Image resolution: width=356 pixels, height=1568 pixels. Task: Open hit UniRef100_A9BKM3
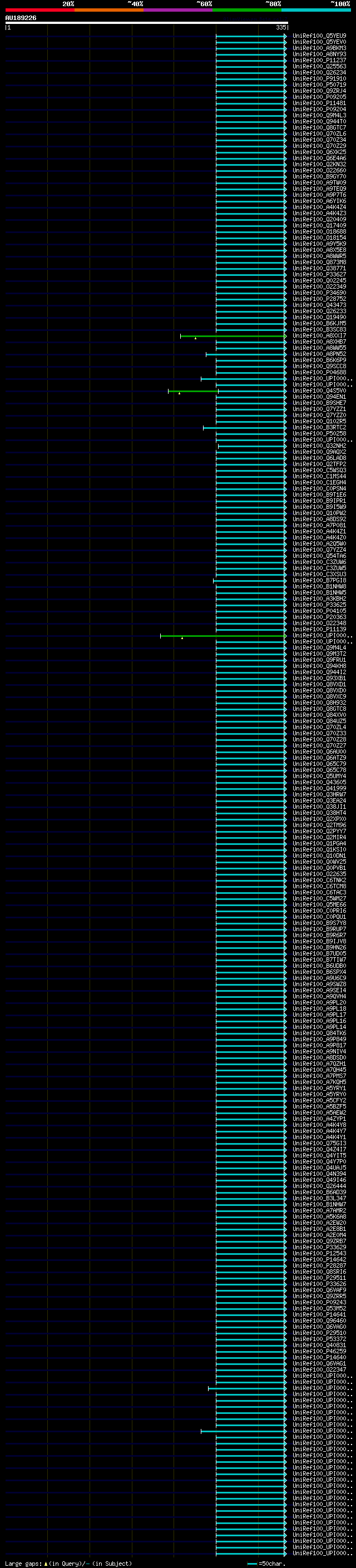tap(319, 48)
